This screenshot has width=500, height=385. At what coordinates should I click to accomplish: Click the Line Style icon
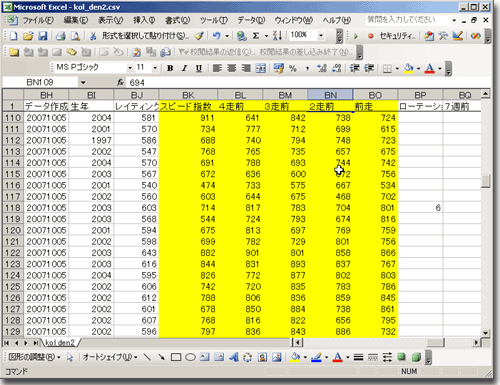[358, 357]
